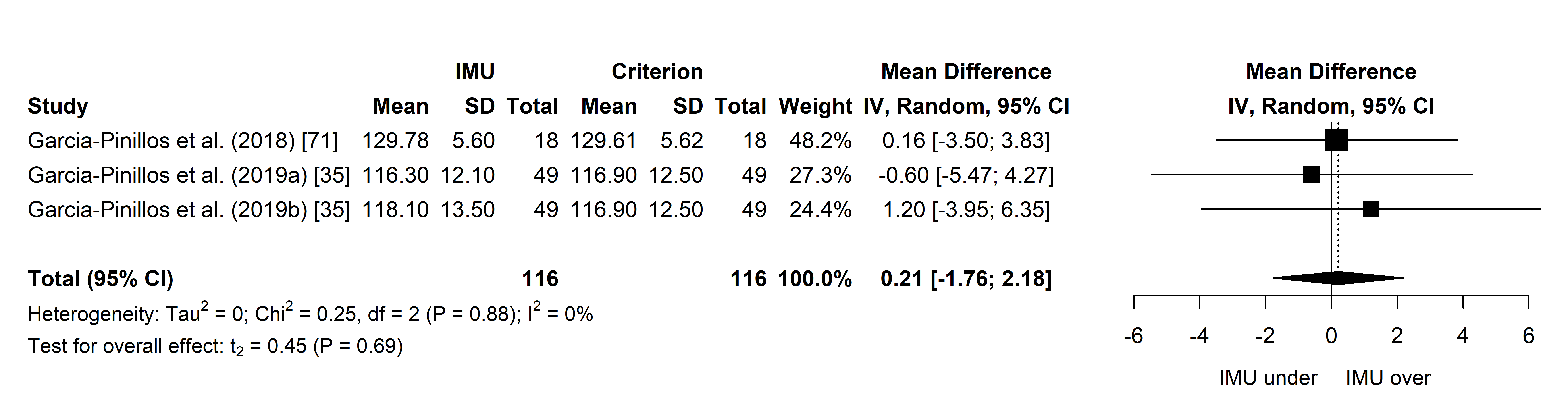The image size is (1568, 418).
Task: Click the Heterogeneity statistics line
Action: (x=310, y=314)
